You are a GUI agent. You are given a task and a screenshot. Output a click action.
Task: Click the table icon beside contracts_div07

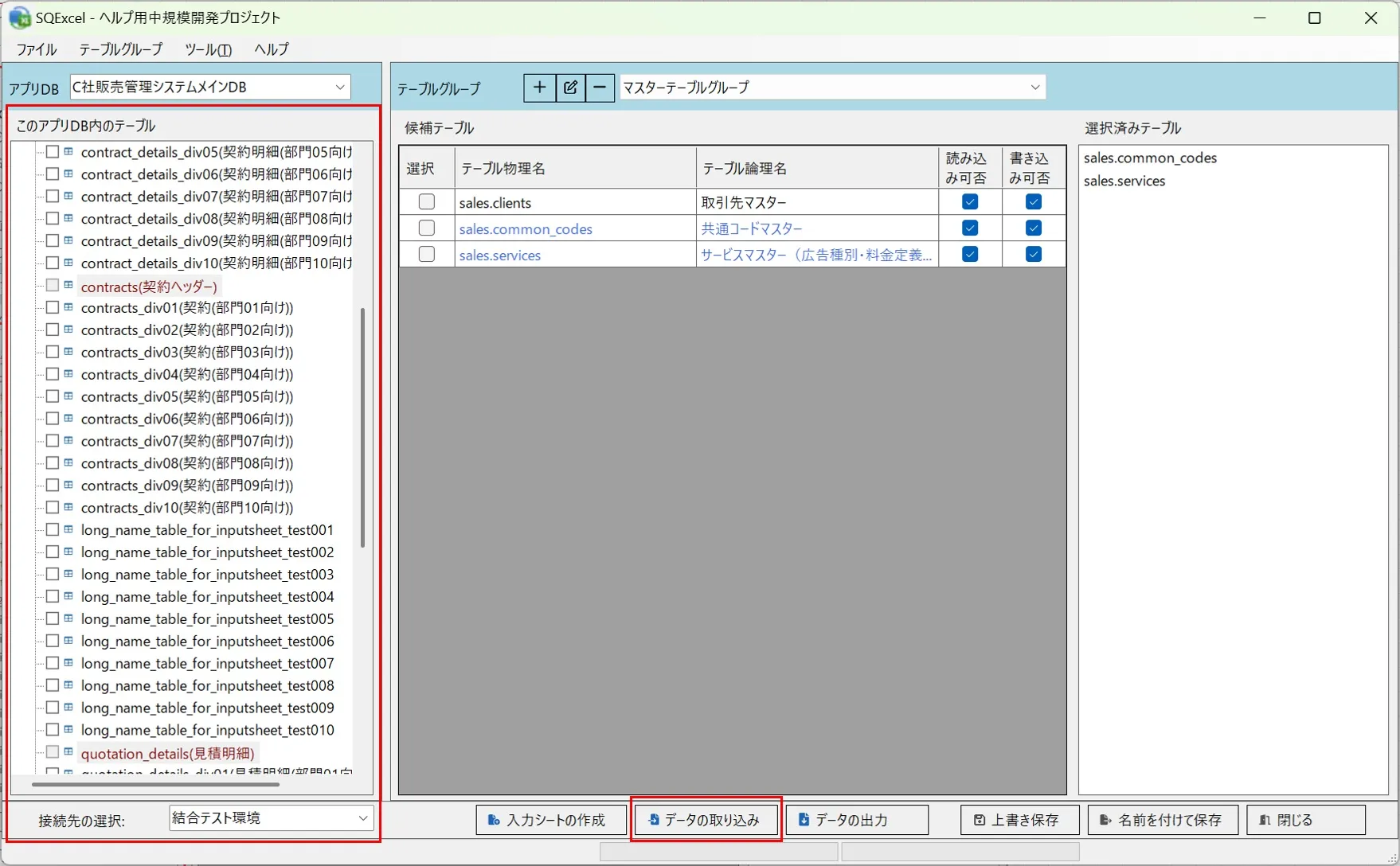(68, 440)
